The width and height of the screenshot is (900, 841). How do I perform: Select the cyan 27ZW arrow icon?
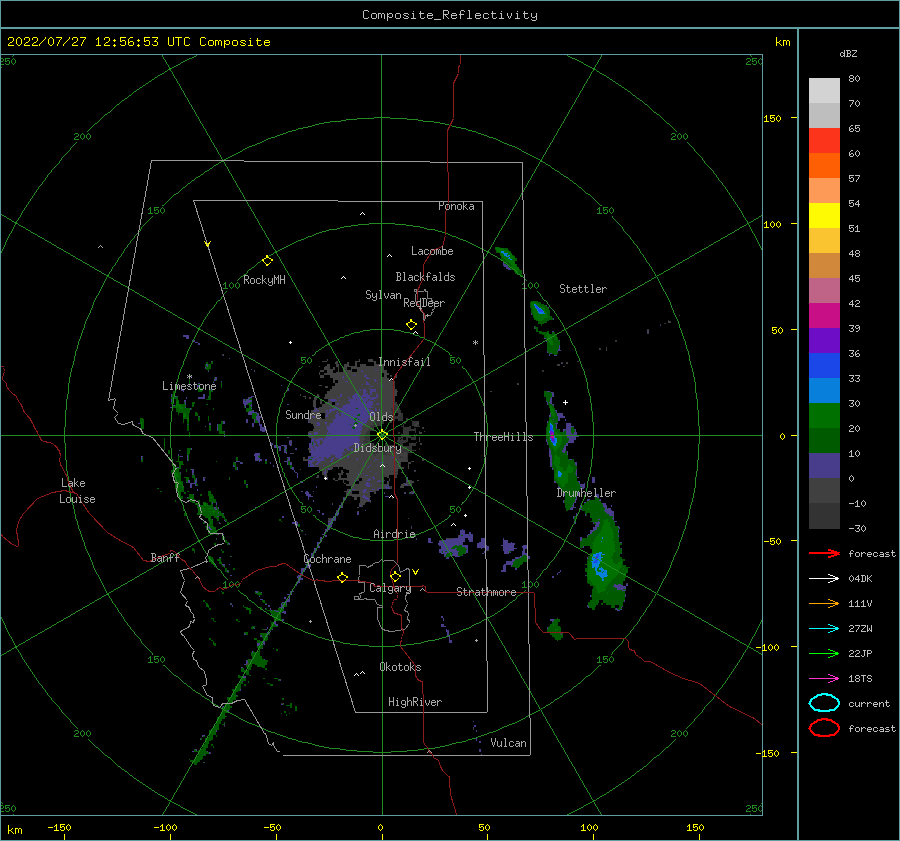tap(824, 629)
